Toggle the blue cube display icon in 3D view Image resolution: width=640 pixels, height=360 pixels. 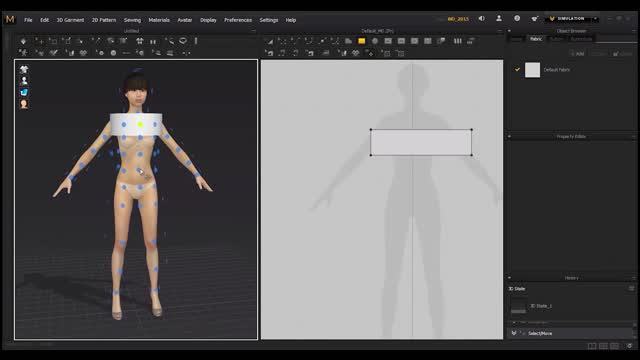pyautogui.click(x=24, y=92)
